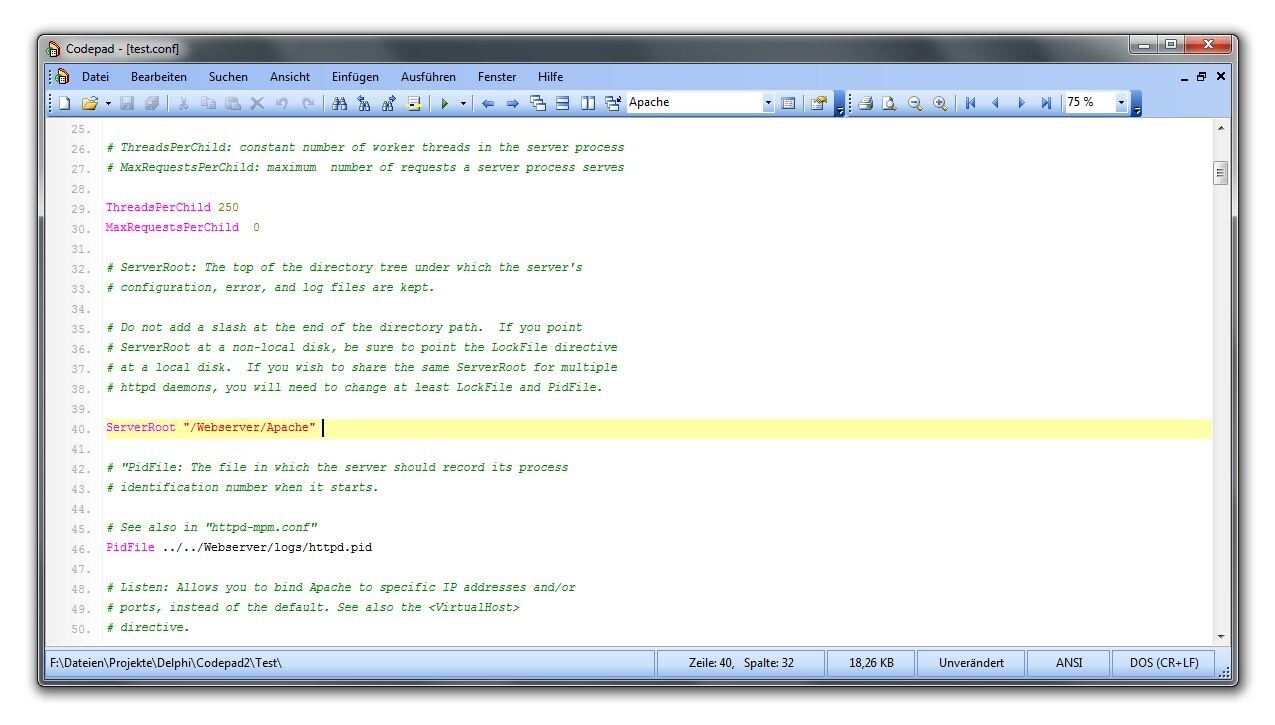Click the ANSI encoding indicator
The height and width of the screenshot is (725, 1275).
click(x=1068, y=662)
